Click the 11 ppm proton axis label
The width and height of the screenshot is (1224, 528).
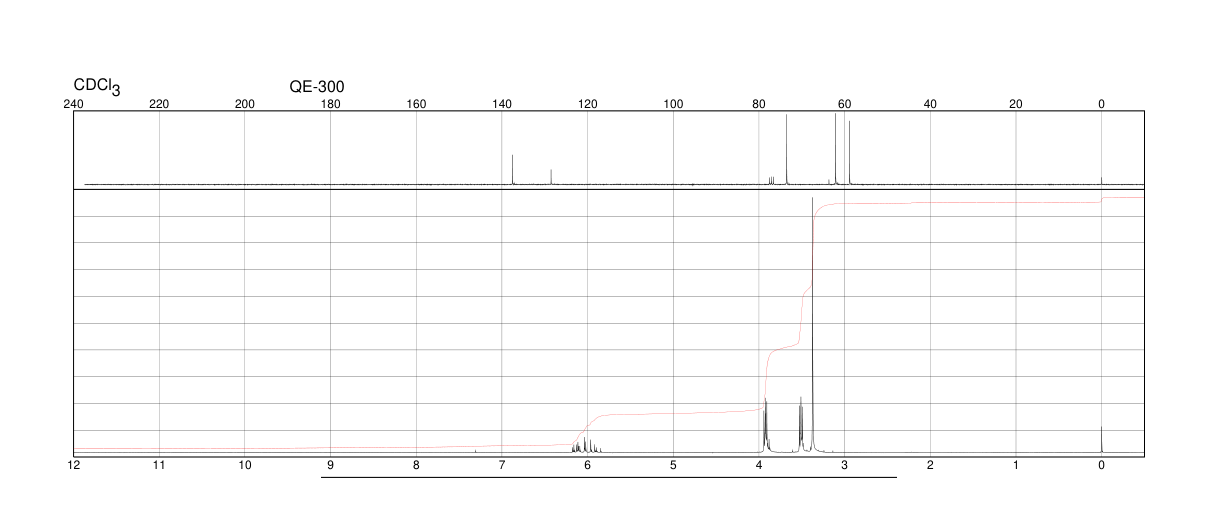[x=159, y=466]
